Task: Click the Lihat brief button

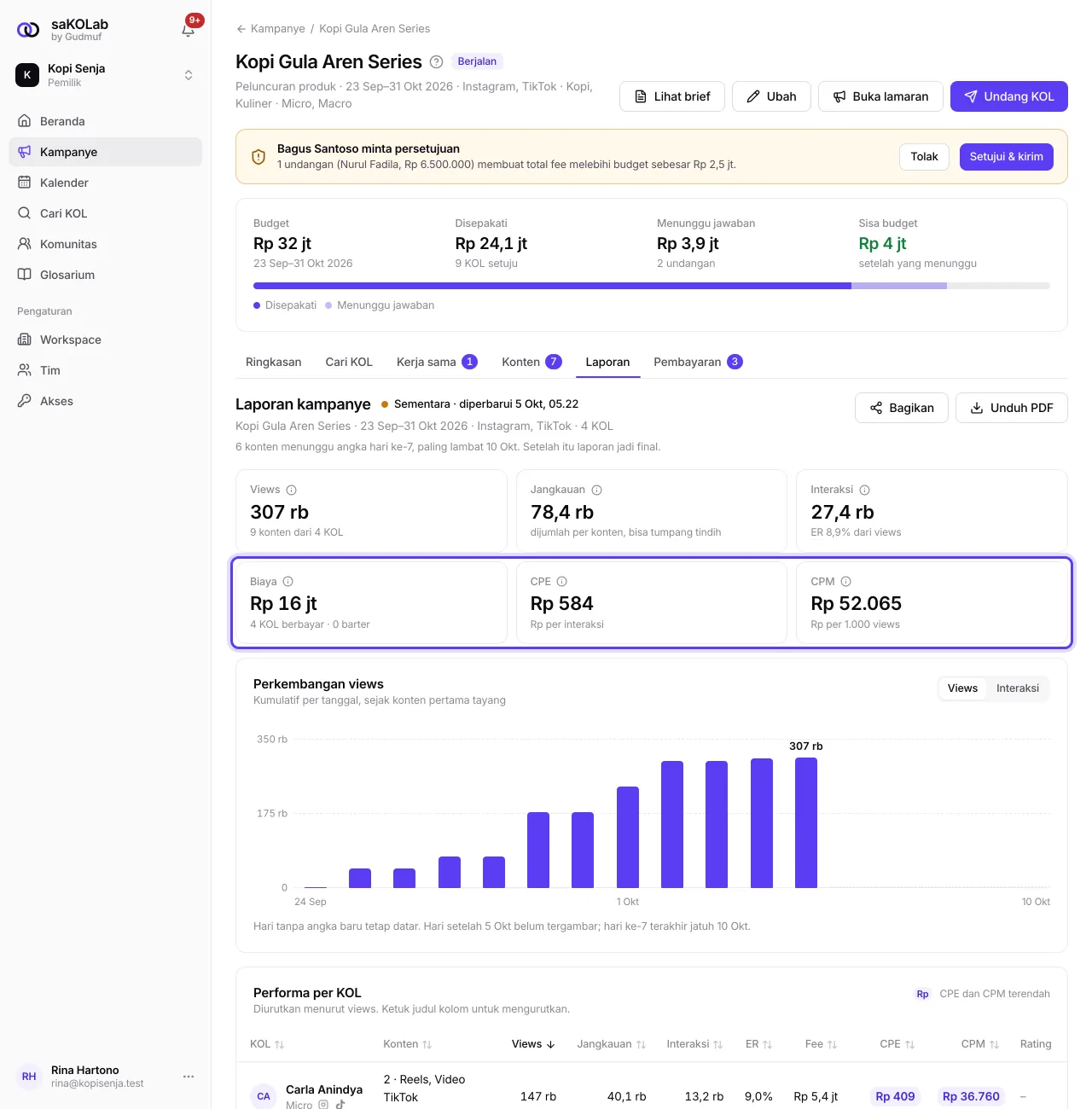Action: (672, 96)
